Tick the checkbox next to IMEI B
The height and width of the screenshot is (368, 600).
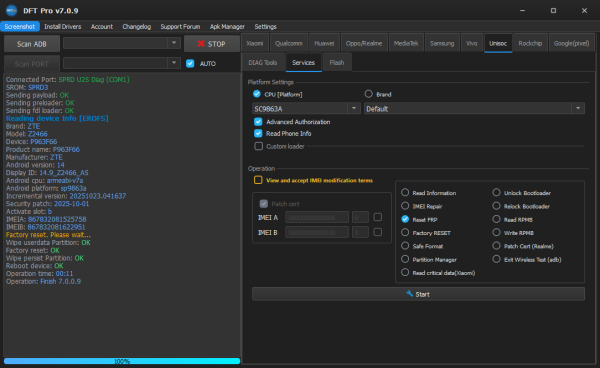[378, 232]
